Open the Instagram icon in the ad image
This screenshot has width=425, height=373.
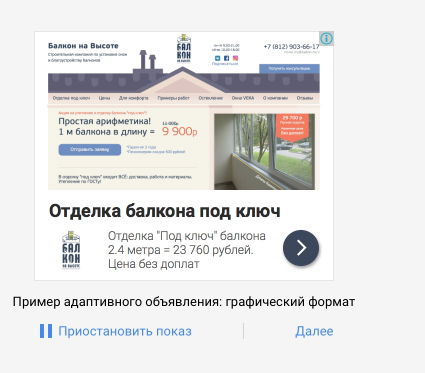pyautogui.click(x=235, y=58)
